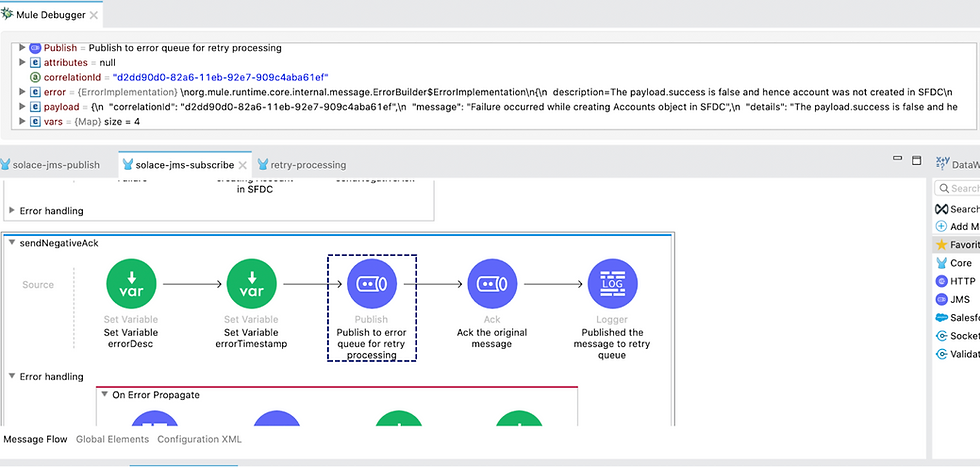Click the correlationId value string
The height and width of the screenshot is (467, 980).
point(221,78)
